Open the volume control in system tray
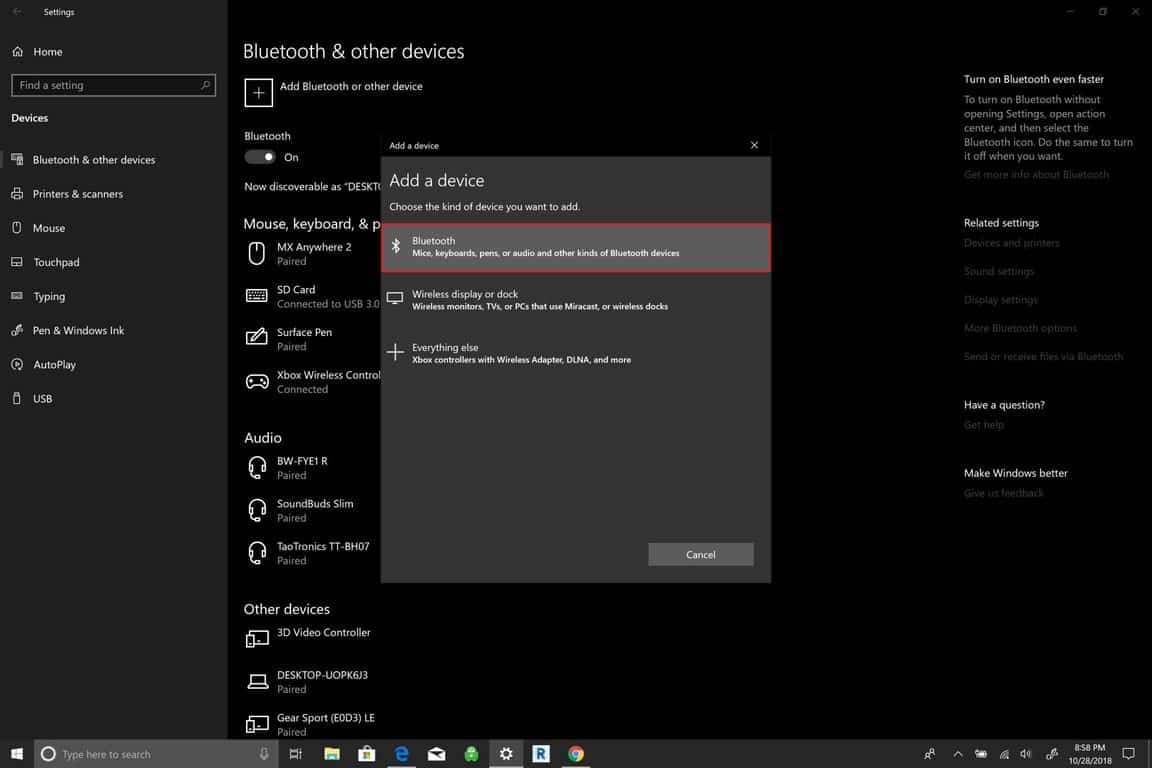This screenshot has height=768, width=1152. pos(1026,753)
